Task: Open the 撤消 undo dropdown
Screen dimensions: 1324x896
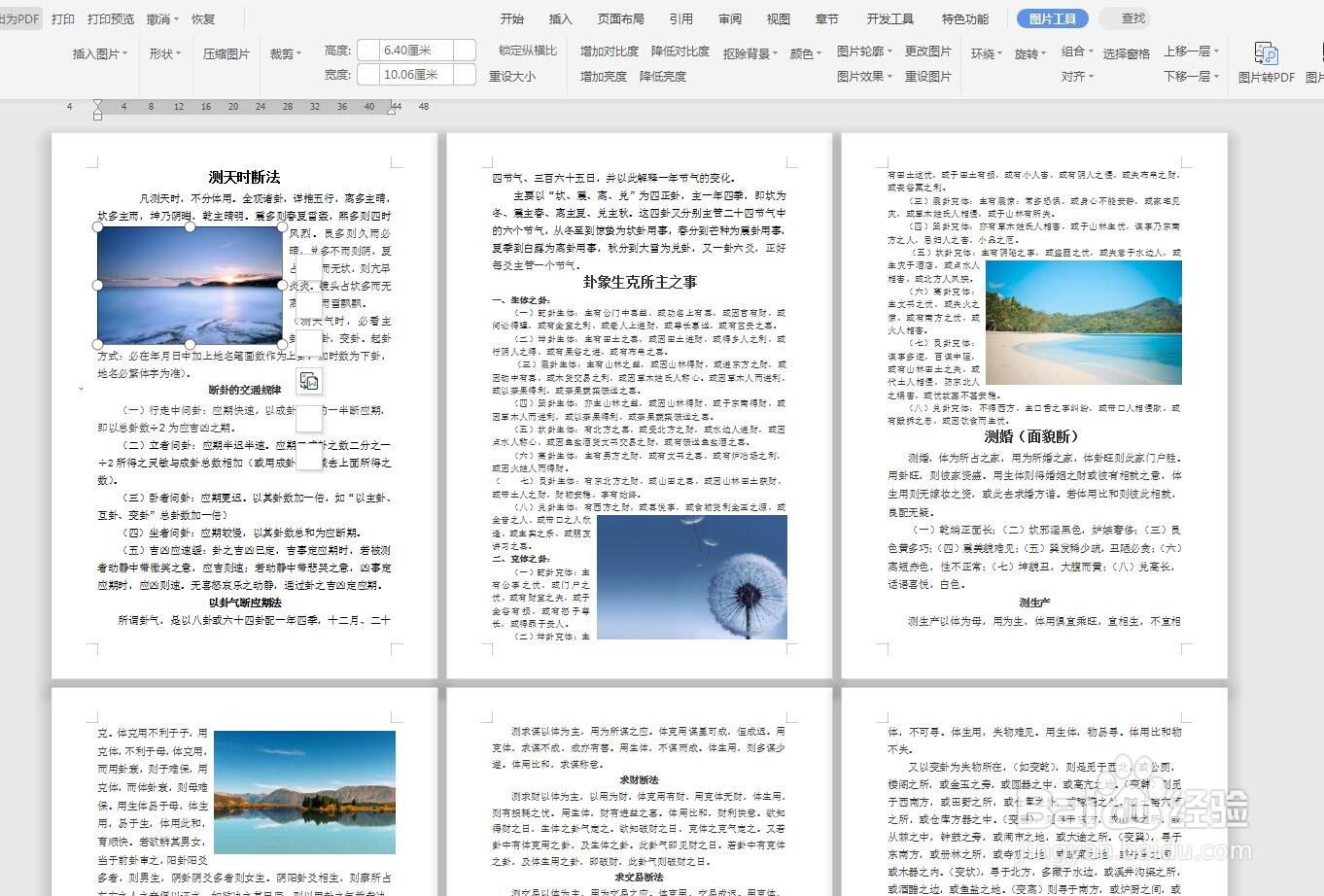Action: click(x=162, y=18)
